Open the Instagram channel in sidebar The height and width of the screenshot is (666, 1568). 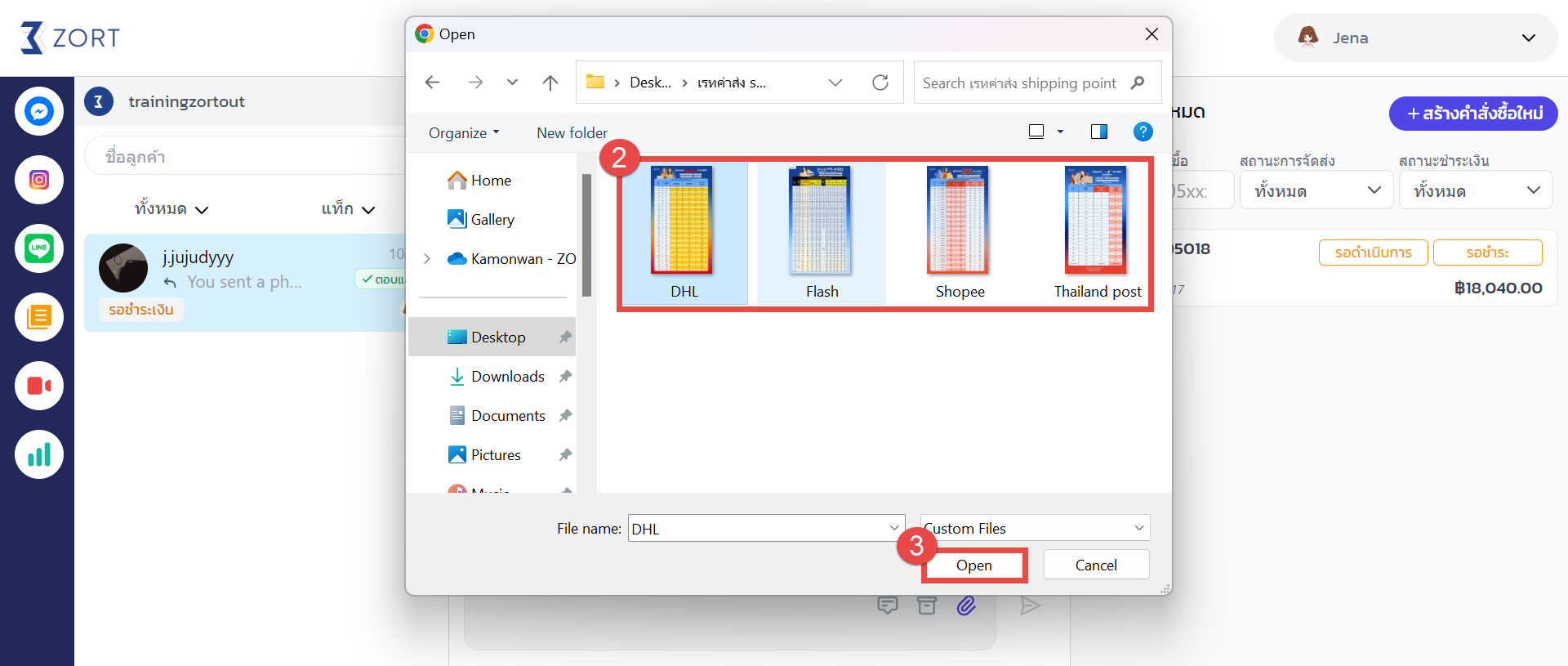click(x=39, y=180)
